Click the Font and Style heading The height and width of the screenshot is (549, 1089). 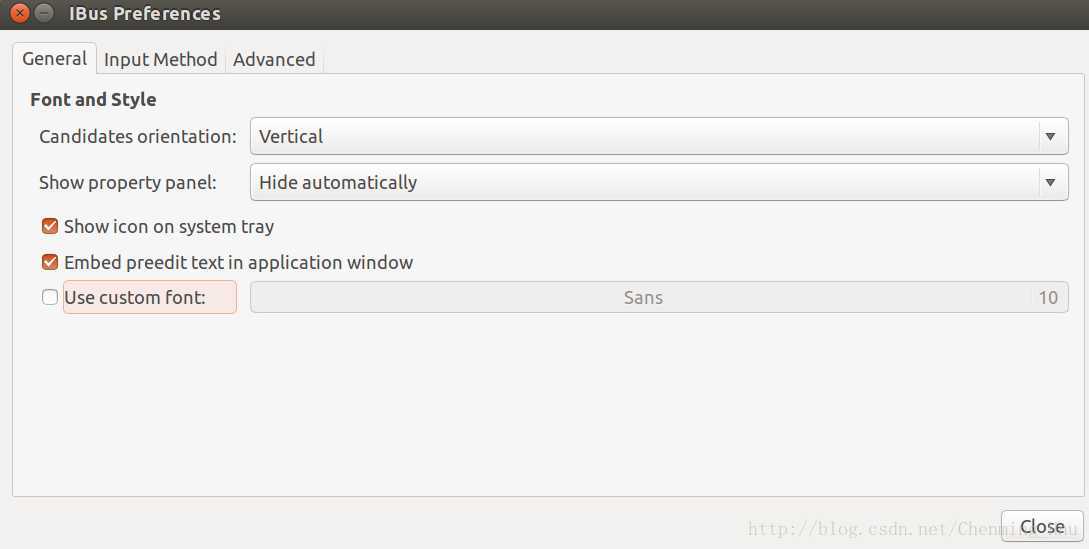point(93,99)
